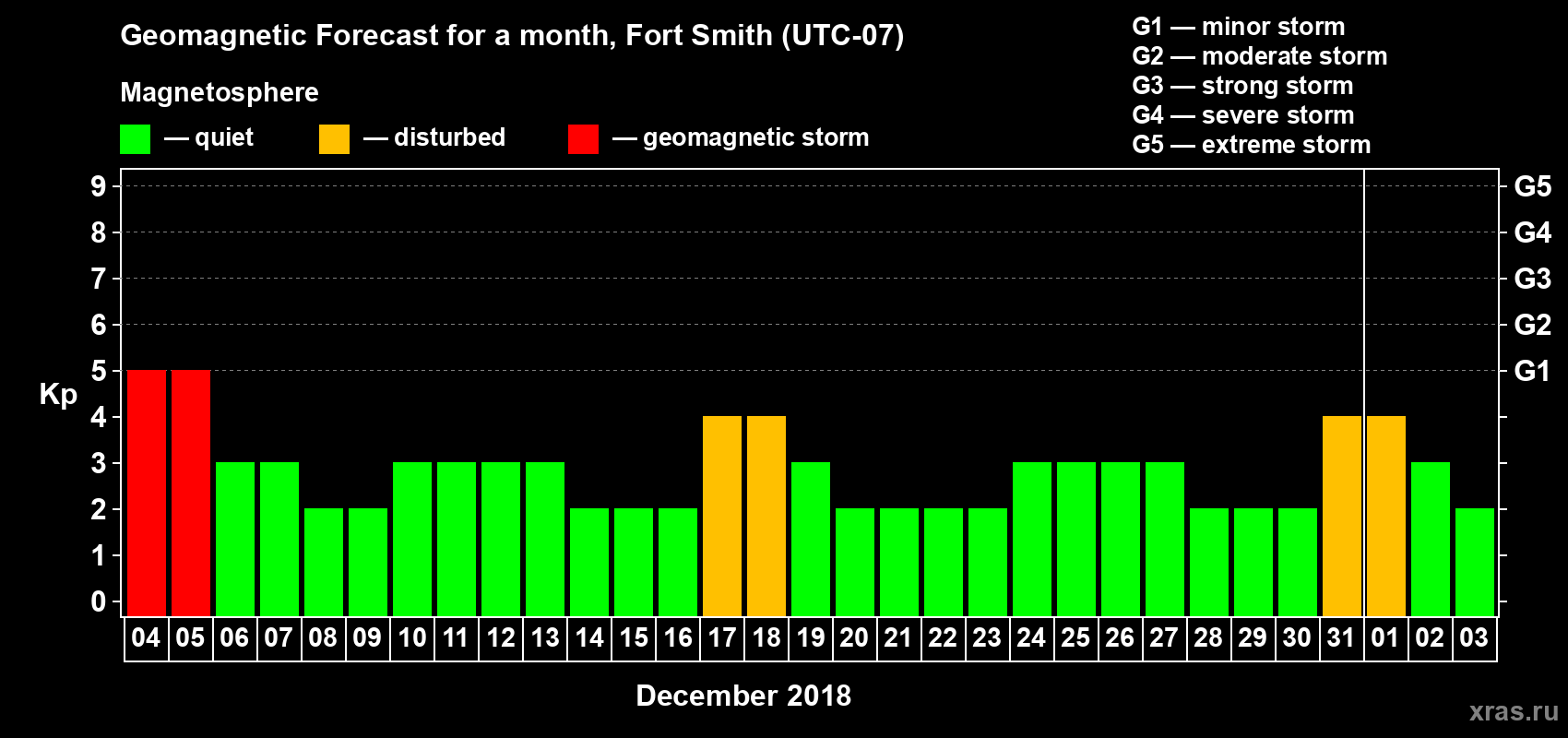Click the orange disturbed legend swatch

click(334, 139)
